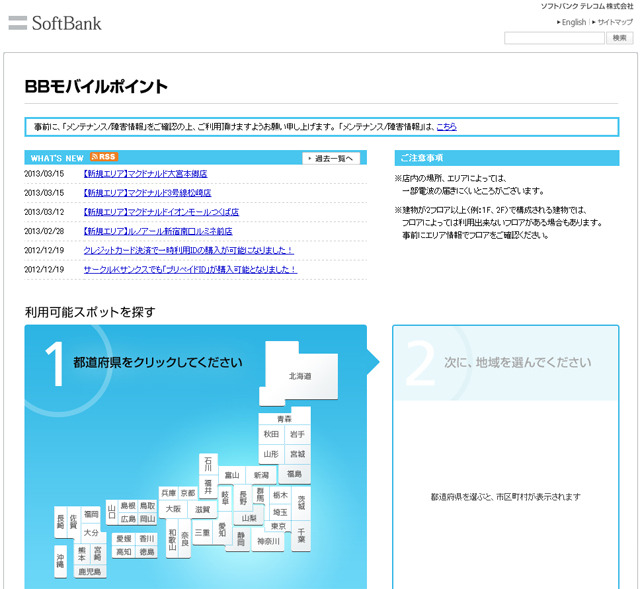Choose 愛媛 on the map

[124, 539]
